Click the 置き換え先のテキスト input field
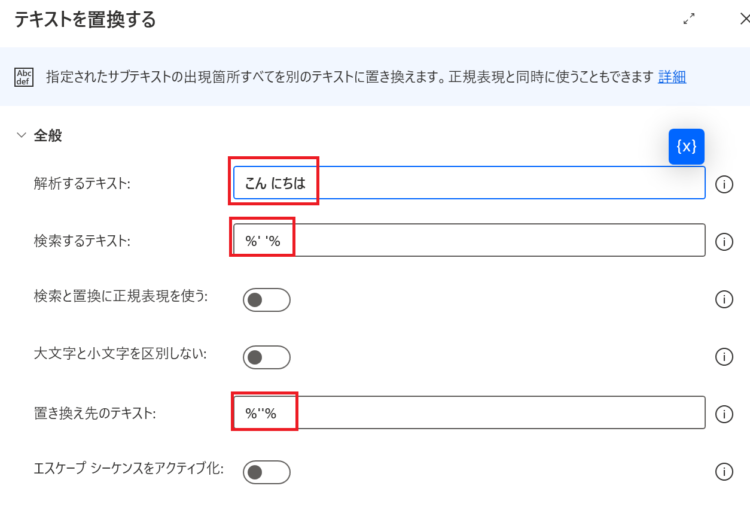 pos(469,412)
